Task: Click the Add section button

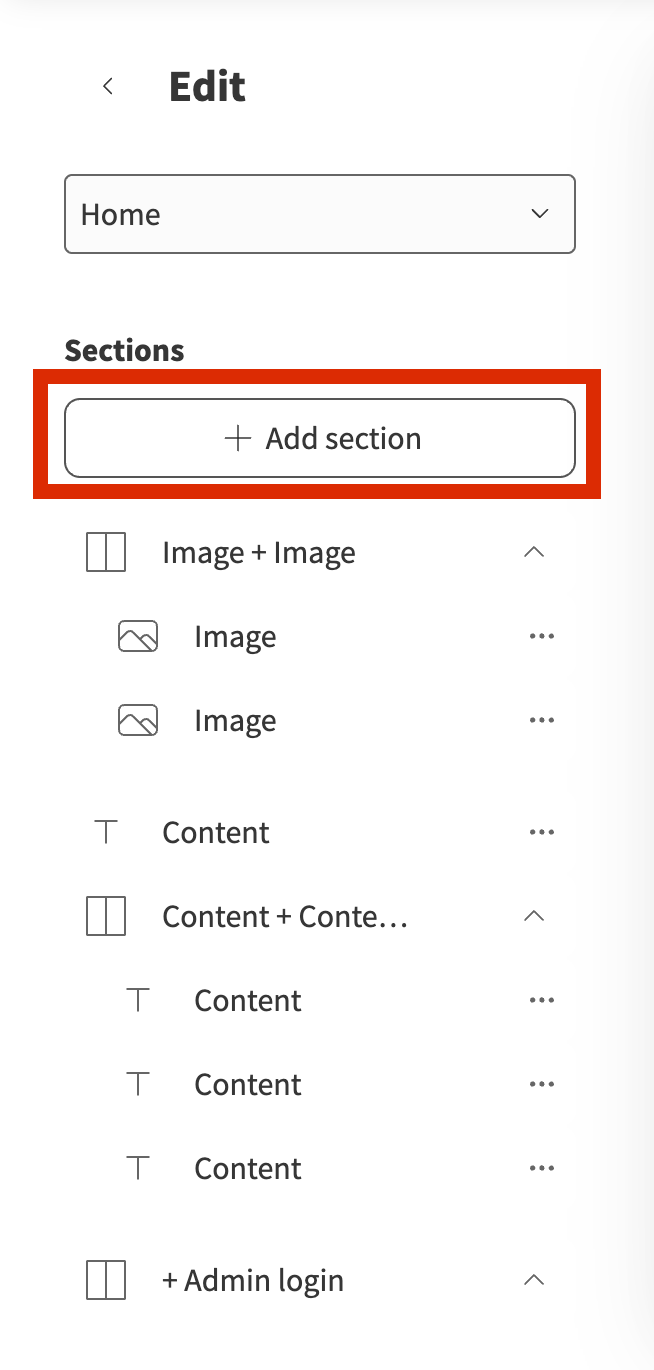Action: point(320,438)
